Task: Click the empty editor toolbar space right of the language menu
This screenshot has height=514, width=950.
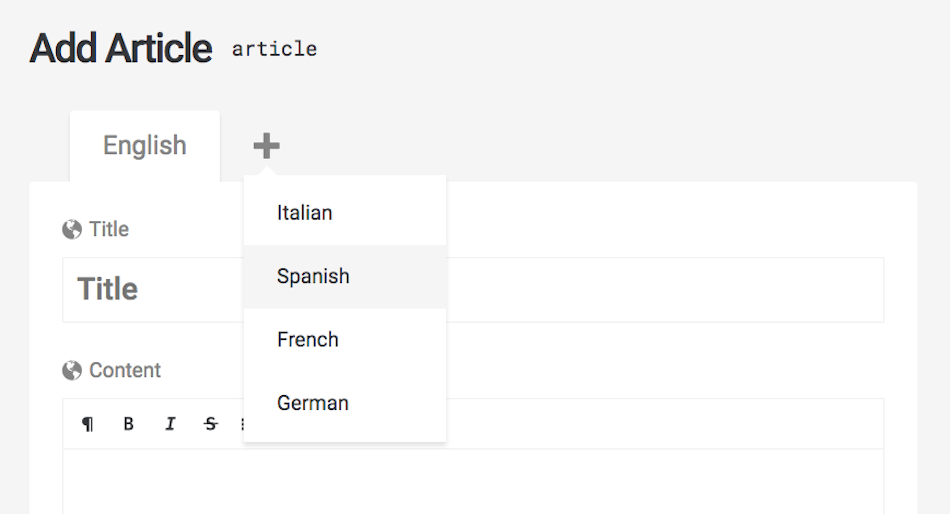Action: pyautogui.click(x=665, y=424)
